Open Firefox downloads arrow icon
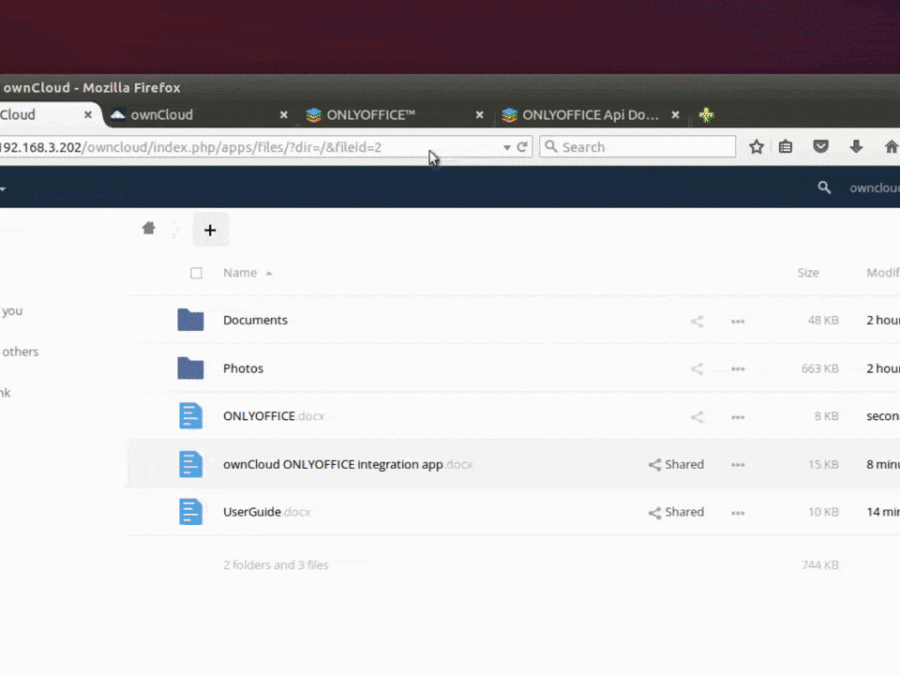This screenshot has width=900, height=675. pos(856,147)
